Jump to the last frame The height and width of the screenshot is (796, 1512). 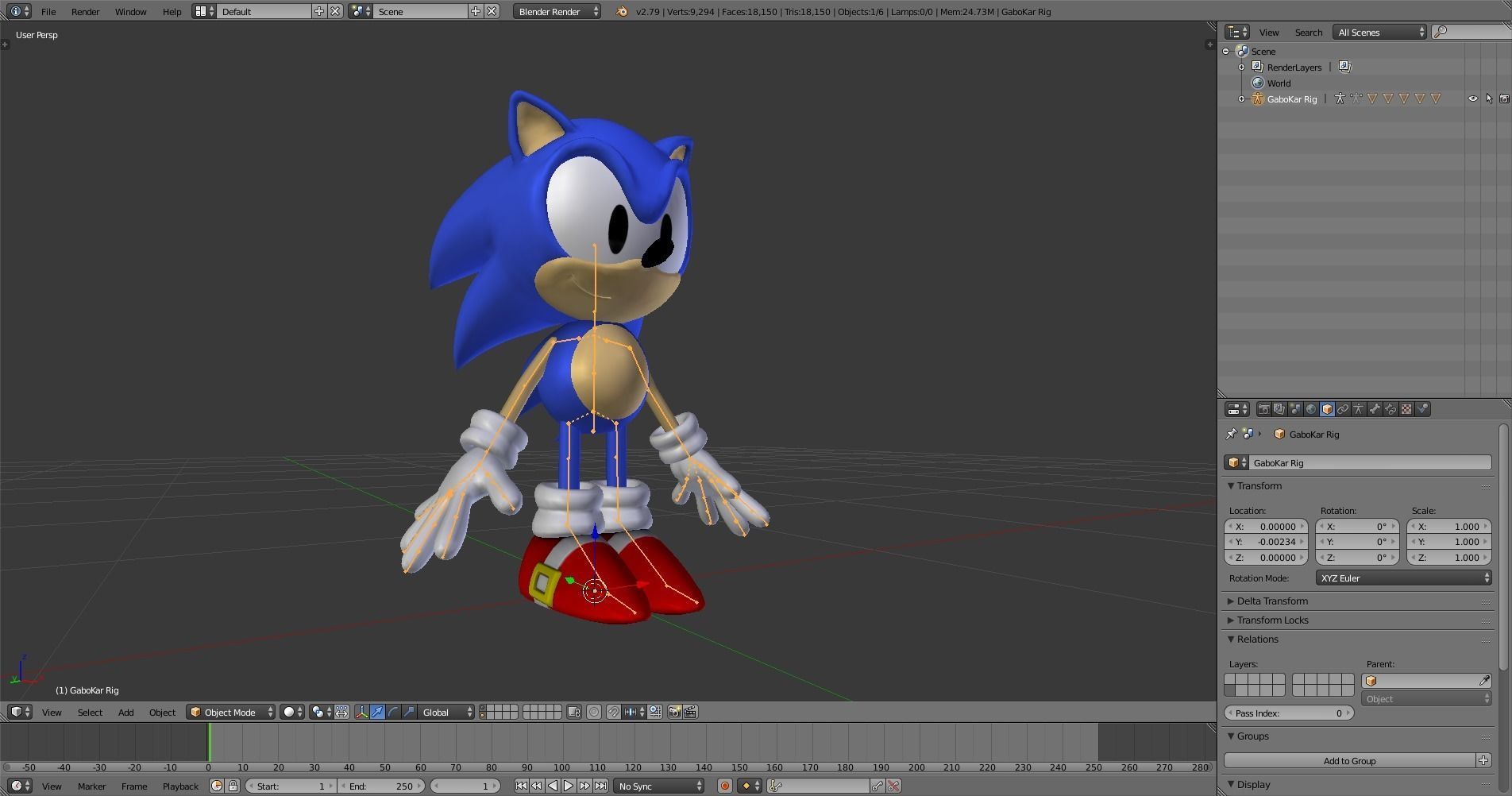pyautogui.click(x=600, y=786)
